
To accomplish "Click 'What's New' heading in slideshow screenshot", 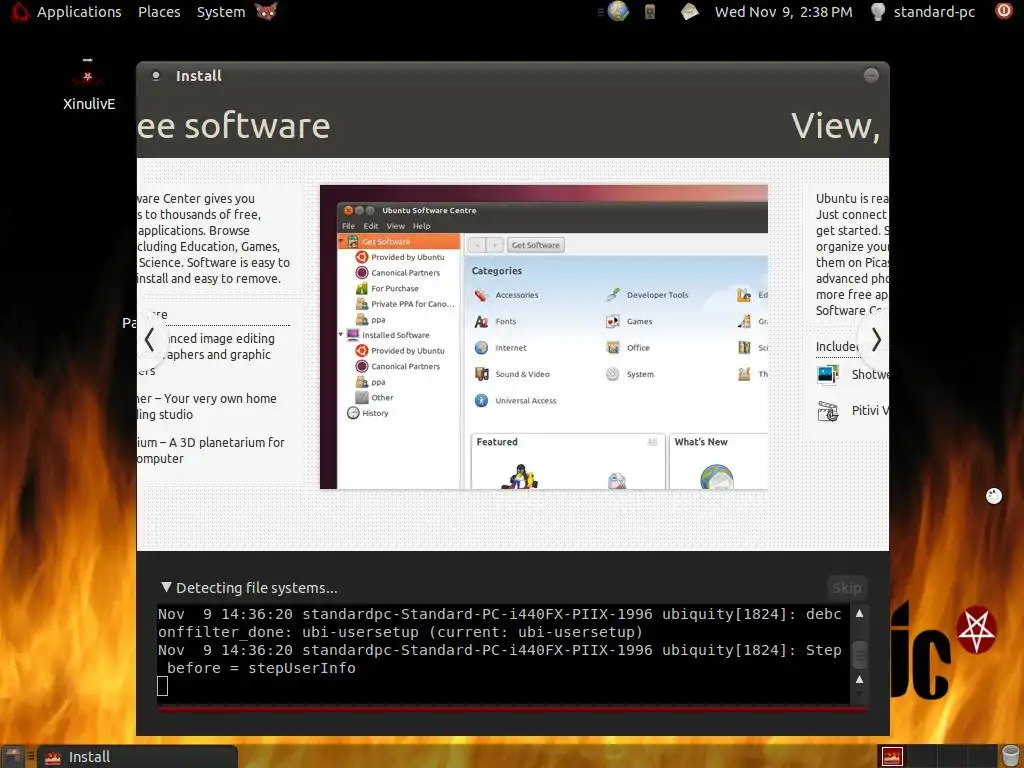I will pyautogui.click(x=701, y=442).
